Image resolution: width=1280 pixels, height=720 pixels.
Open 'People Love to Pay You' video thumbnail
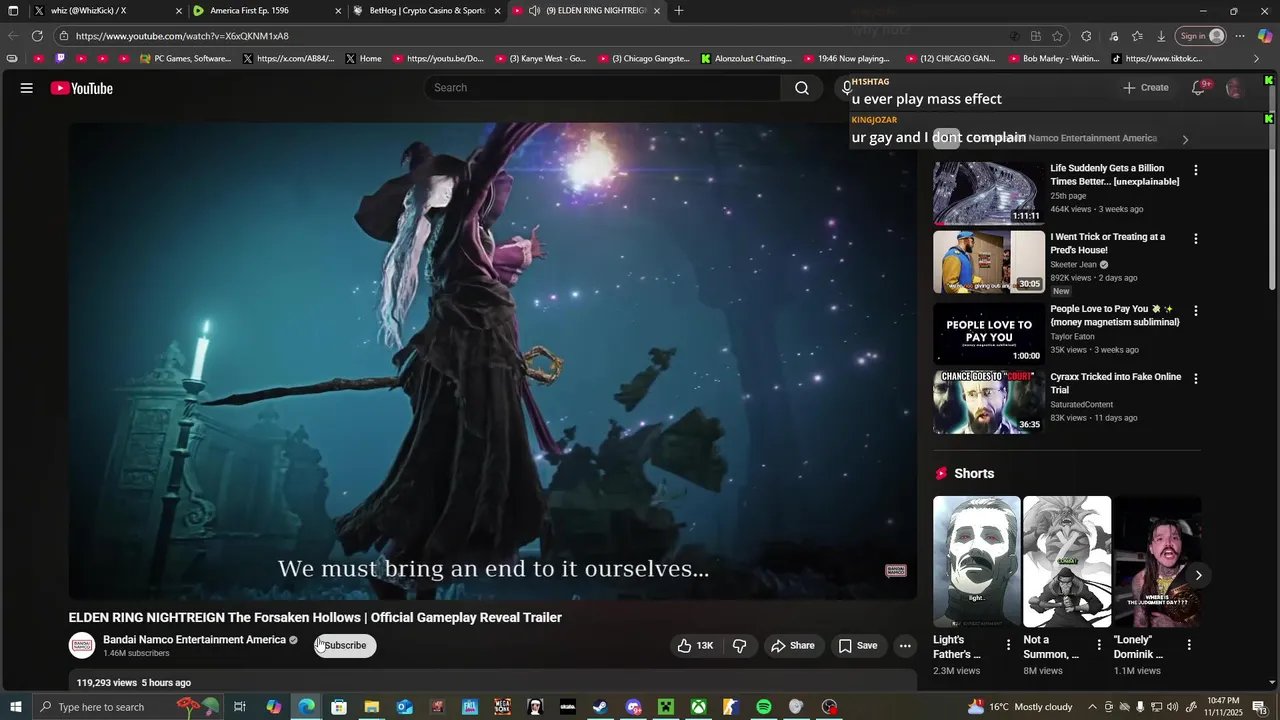click(988, 333)
